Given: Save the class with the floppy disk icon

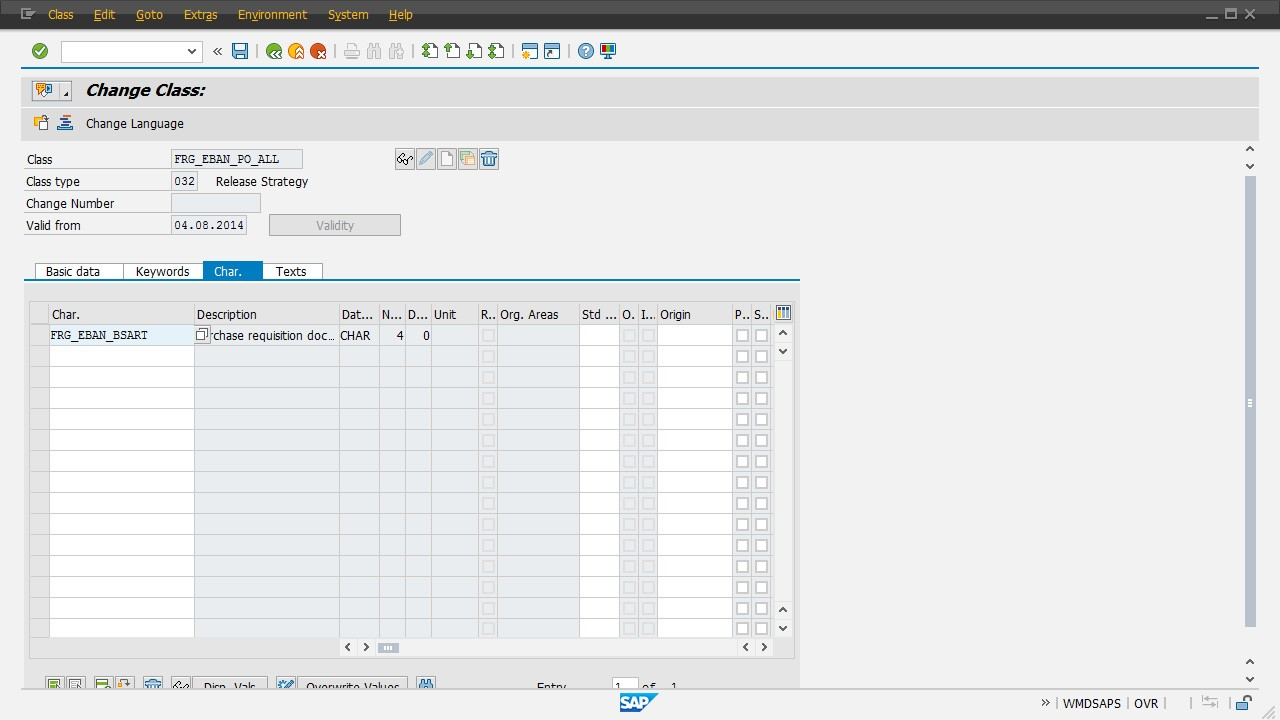Looking at the screenshot, I should (240, 51).
